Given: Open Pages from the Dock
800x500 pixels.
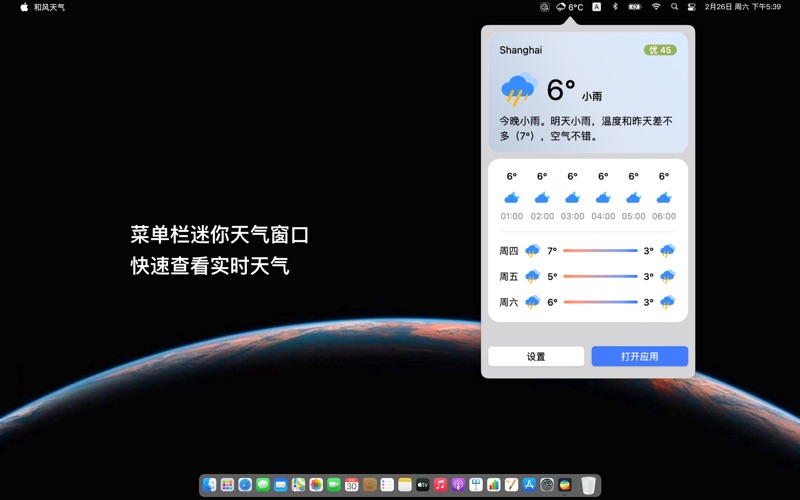Looking at the screenshot, I should [511, 485].
